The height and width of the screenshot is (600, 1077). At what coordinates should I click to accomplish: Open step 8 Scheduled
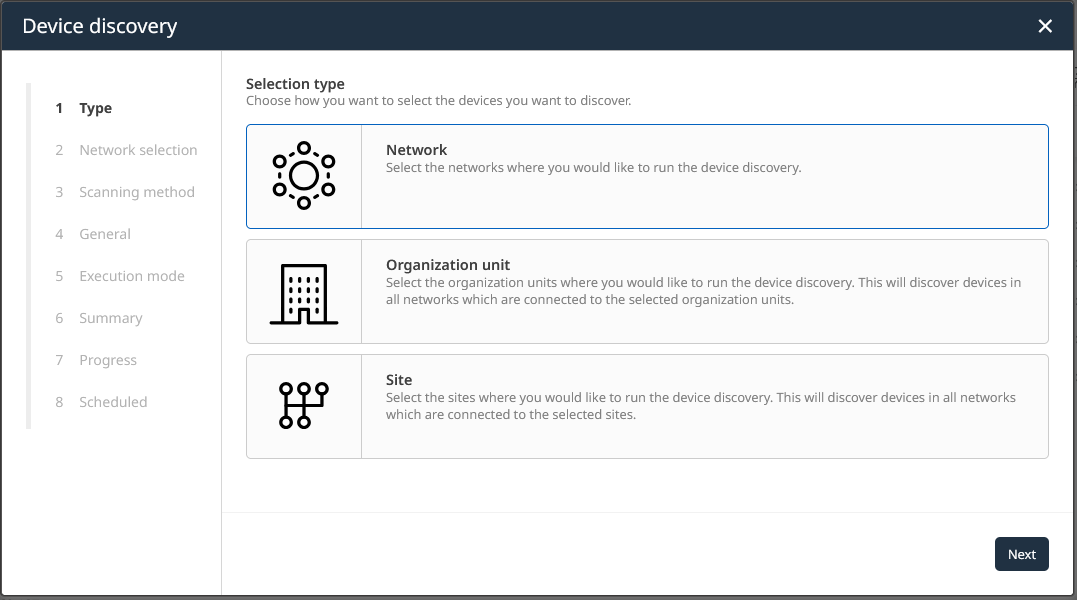tap(113, 402)
